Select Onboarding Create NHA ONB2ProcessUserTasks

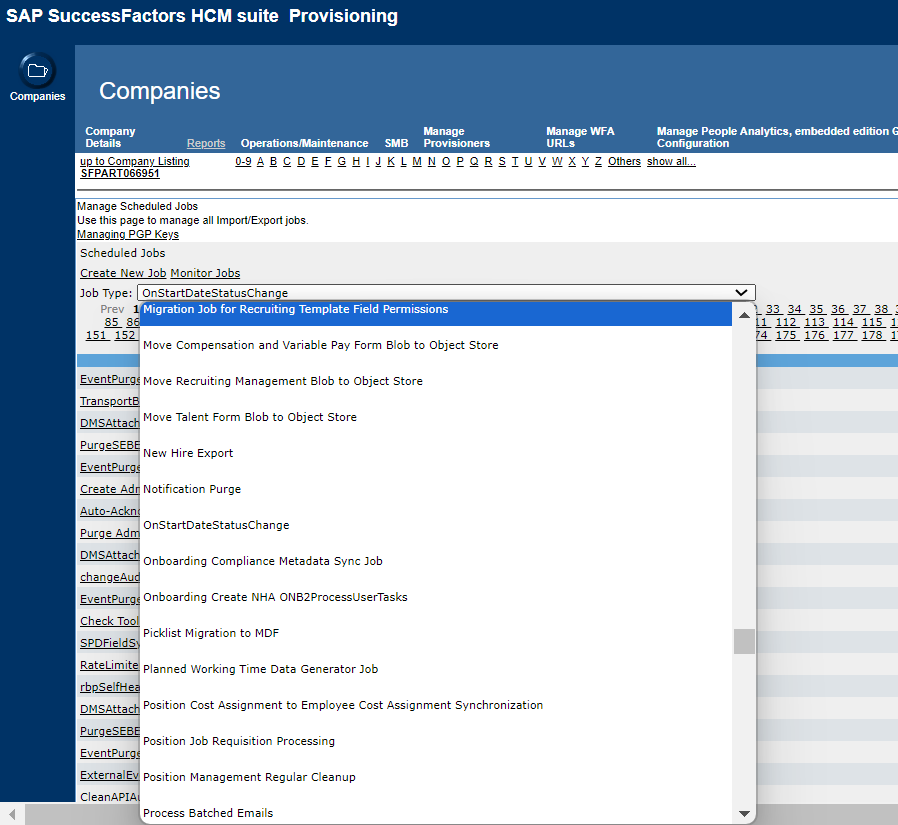435,598
